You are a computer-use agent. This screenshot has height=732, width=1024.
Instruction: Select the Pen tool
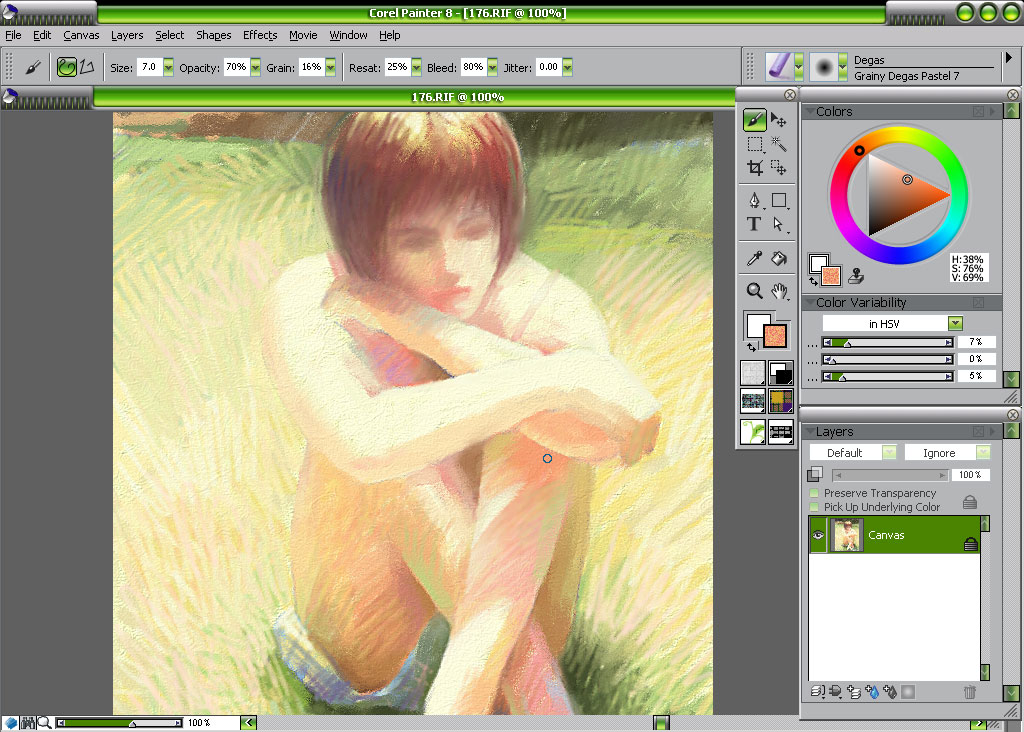coord(755,200)
